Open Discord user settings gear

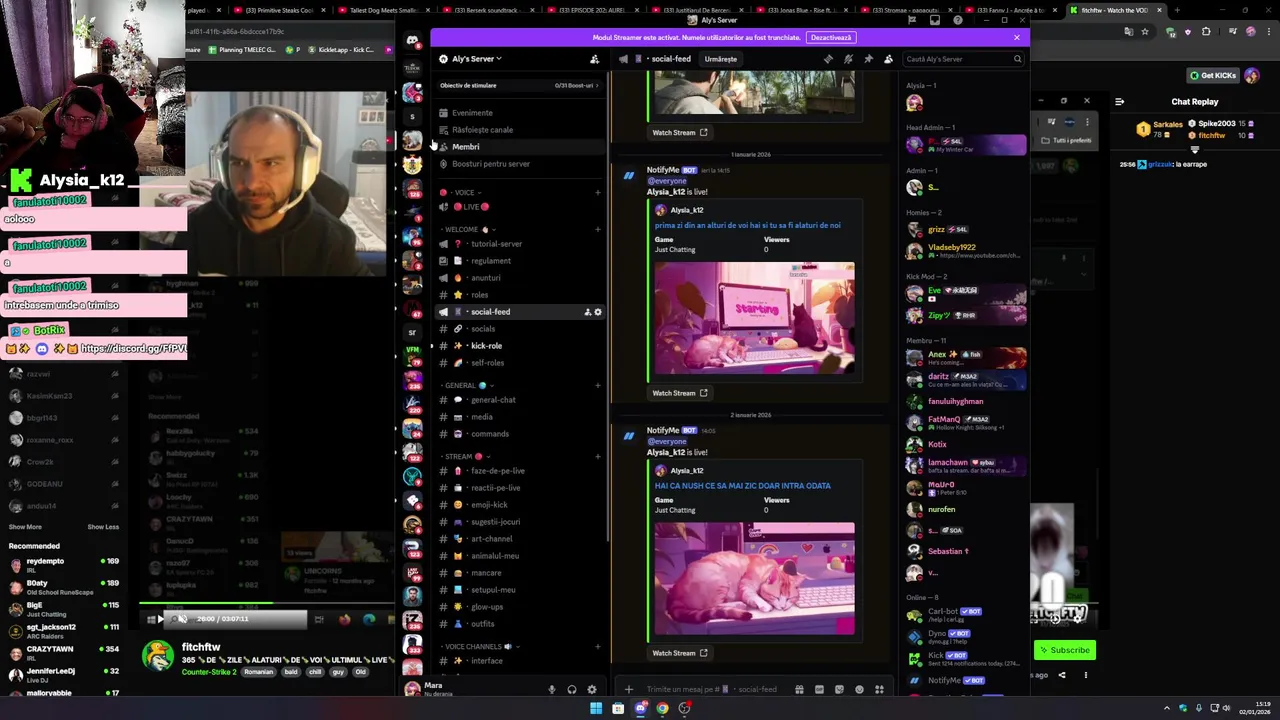point(592,689)
